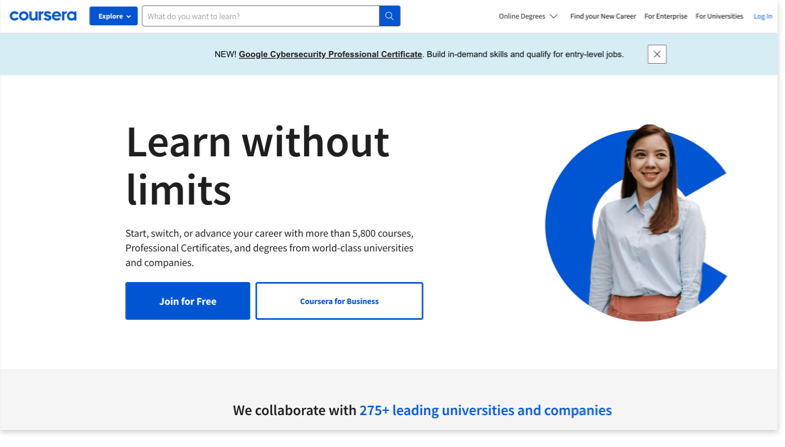Viewport: 785px width, 447px height.
Task: Follow the '275+ leading universities and companies' link
Action: click(485, 410)
